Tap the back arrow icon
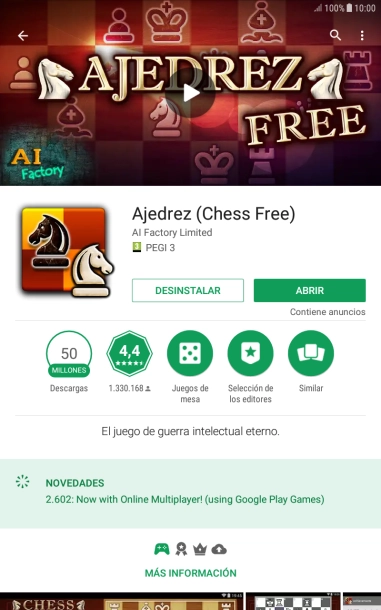Screen dimensions: 381x610 click(23, 36)
